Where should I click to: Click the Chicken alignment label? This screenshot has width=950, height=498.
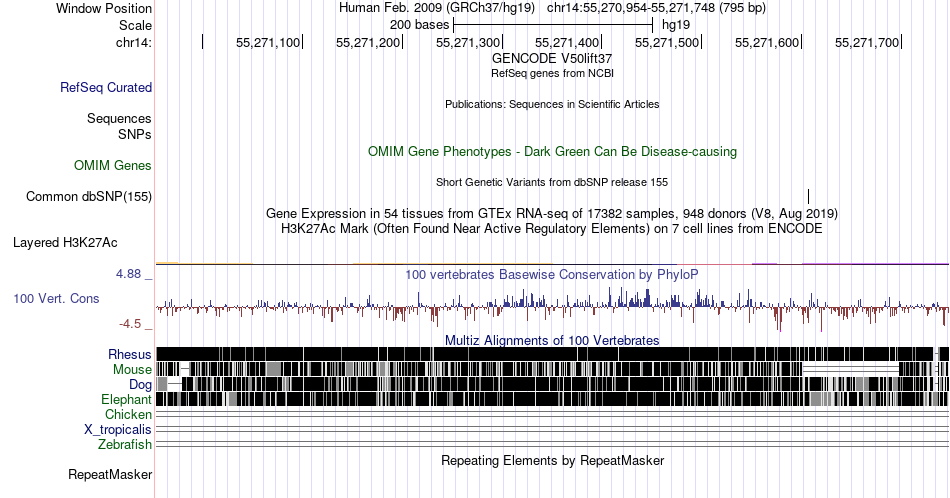(x=128, y=414)
